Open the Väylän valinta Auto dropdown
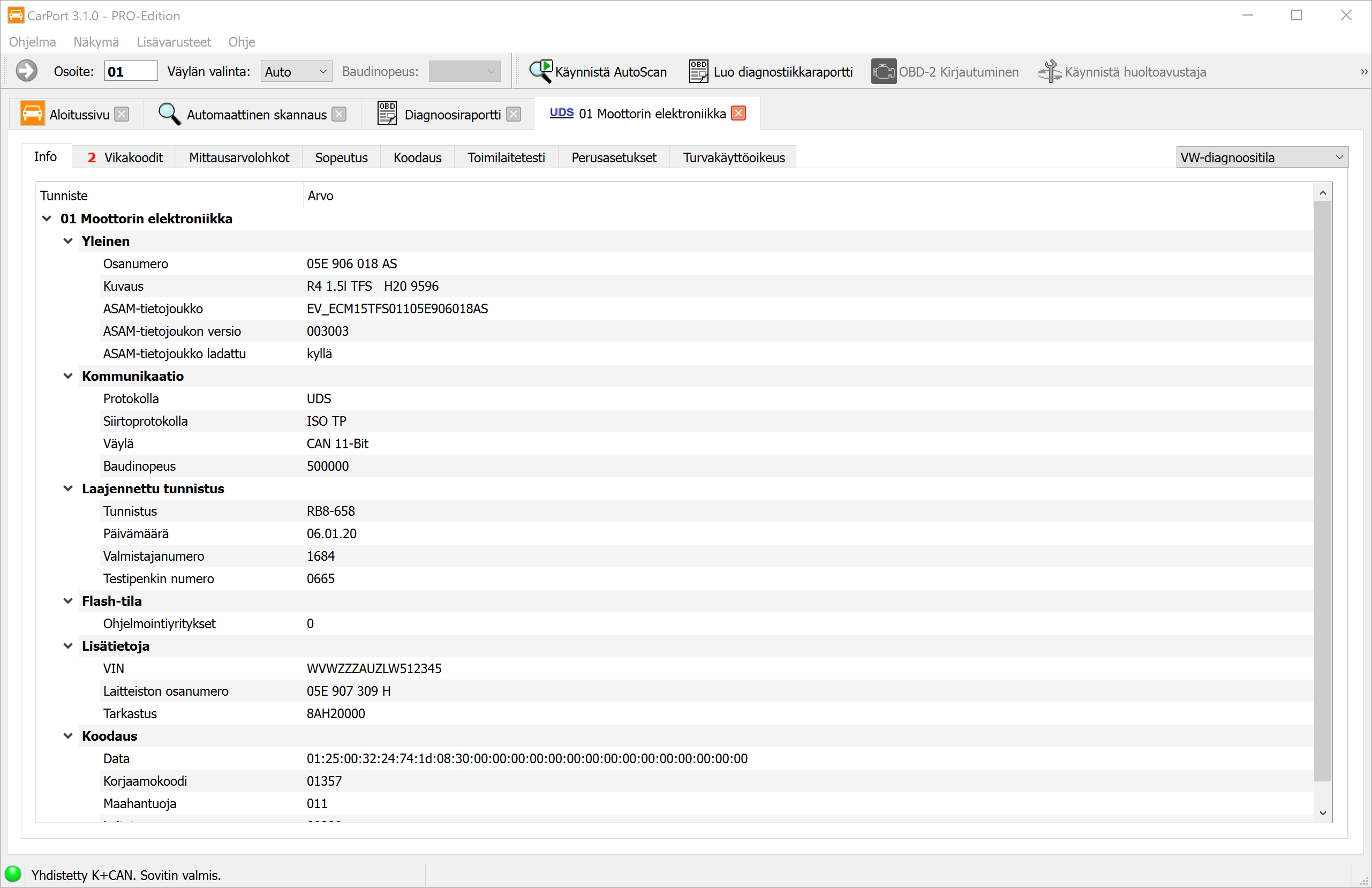 tap(296, 72)
